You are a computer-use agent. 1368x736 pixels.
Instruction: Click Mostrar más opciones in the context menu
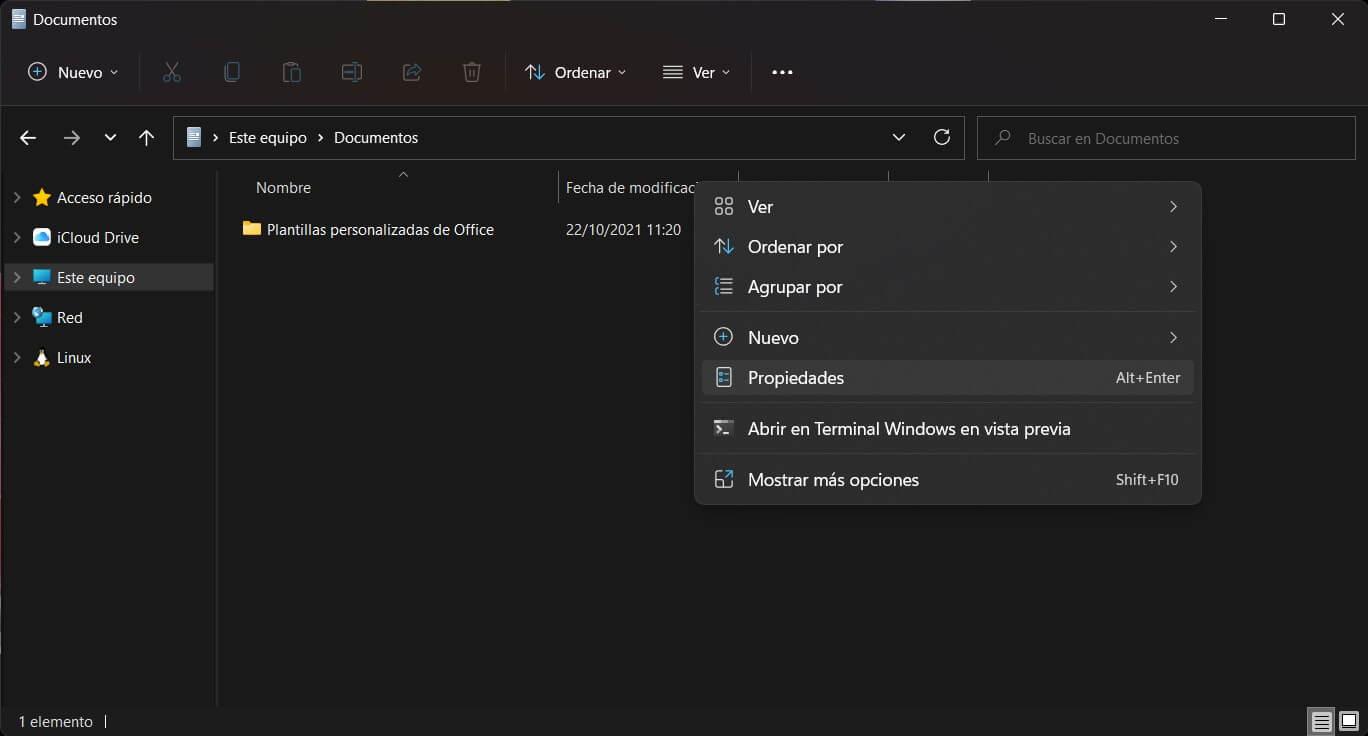[x=833, y=479]
